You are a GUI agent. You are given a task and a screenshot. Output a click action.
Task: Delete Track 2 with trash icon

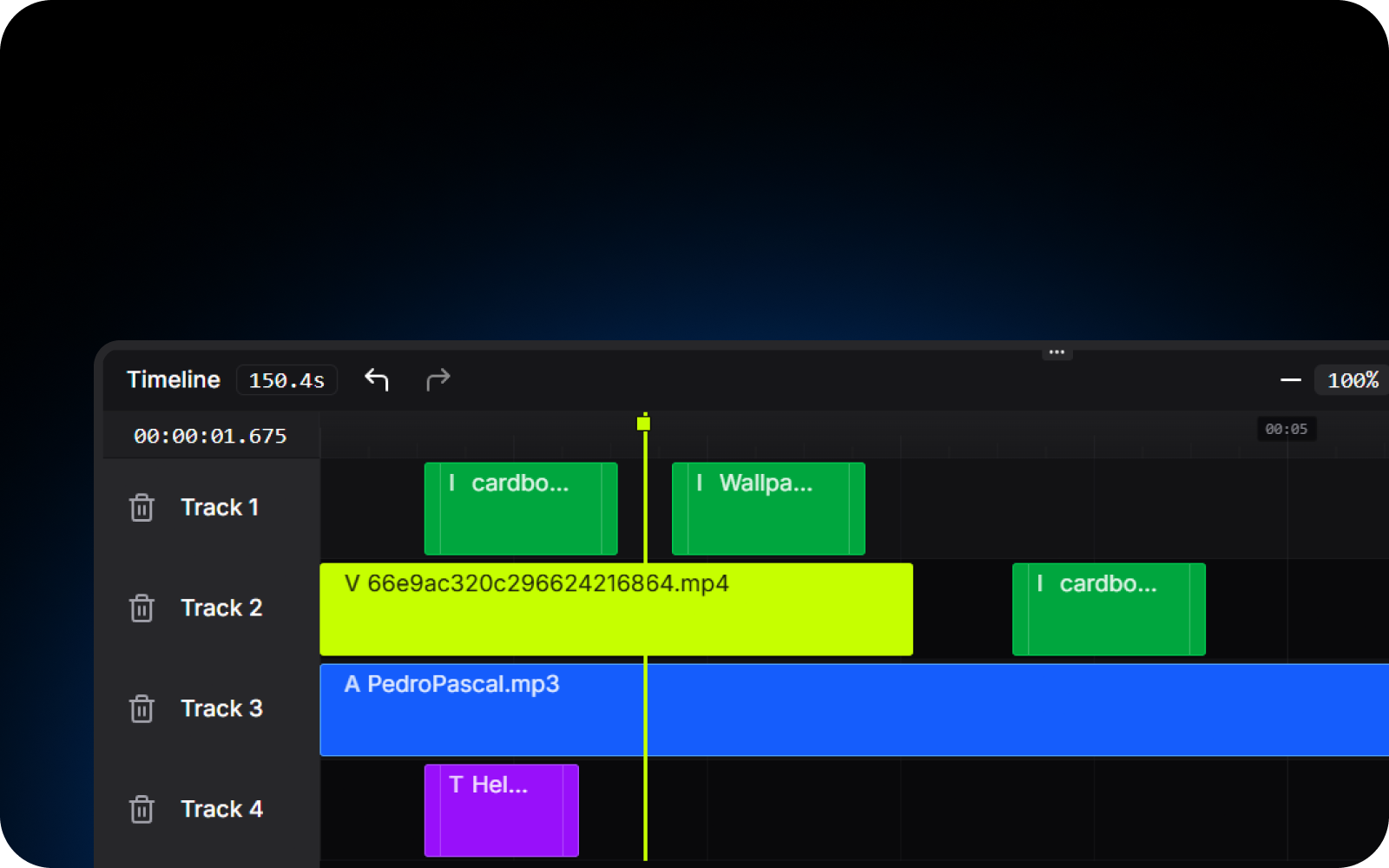pos(142,608)
